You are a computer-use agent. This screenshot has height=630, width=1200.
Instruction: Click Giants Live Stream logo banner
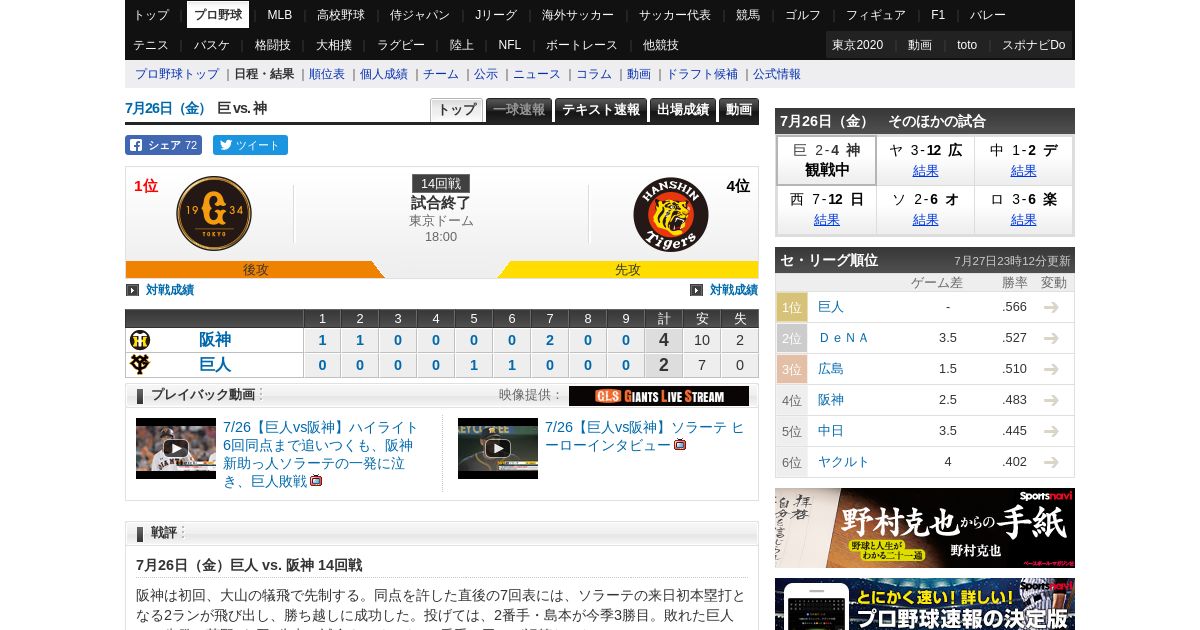[659, 396]
